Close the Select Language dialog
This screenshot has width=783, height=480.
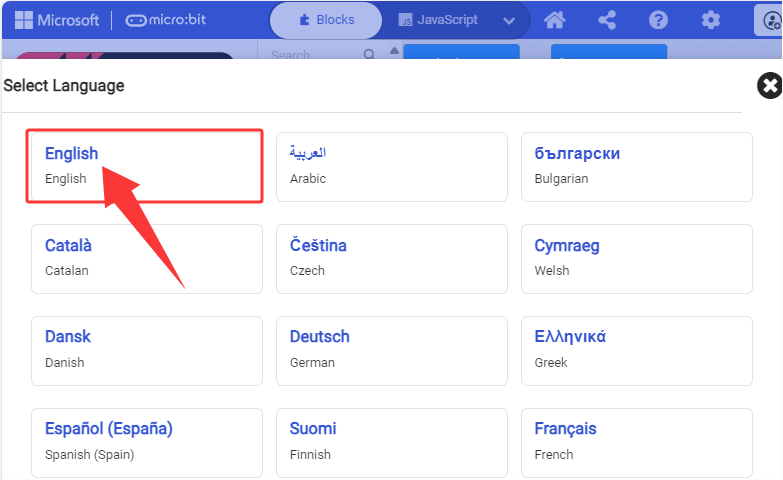[770, 85]
